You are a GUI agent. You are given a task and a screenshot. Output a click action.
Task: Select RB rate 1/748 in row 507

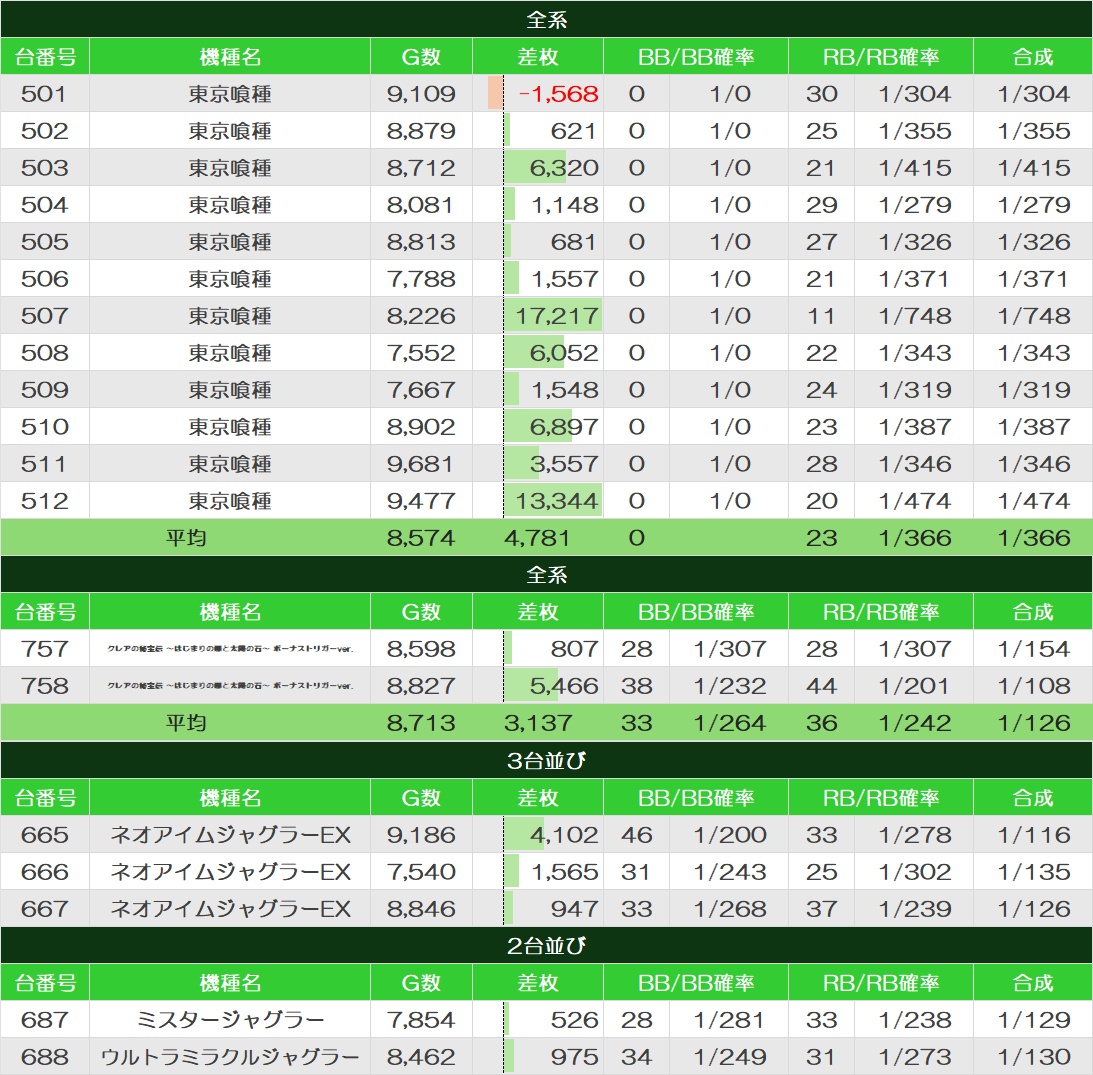tap(915, 316)
